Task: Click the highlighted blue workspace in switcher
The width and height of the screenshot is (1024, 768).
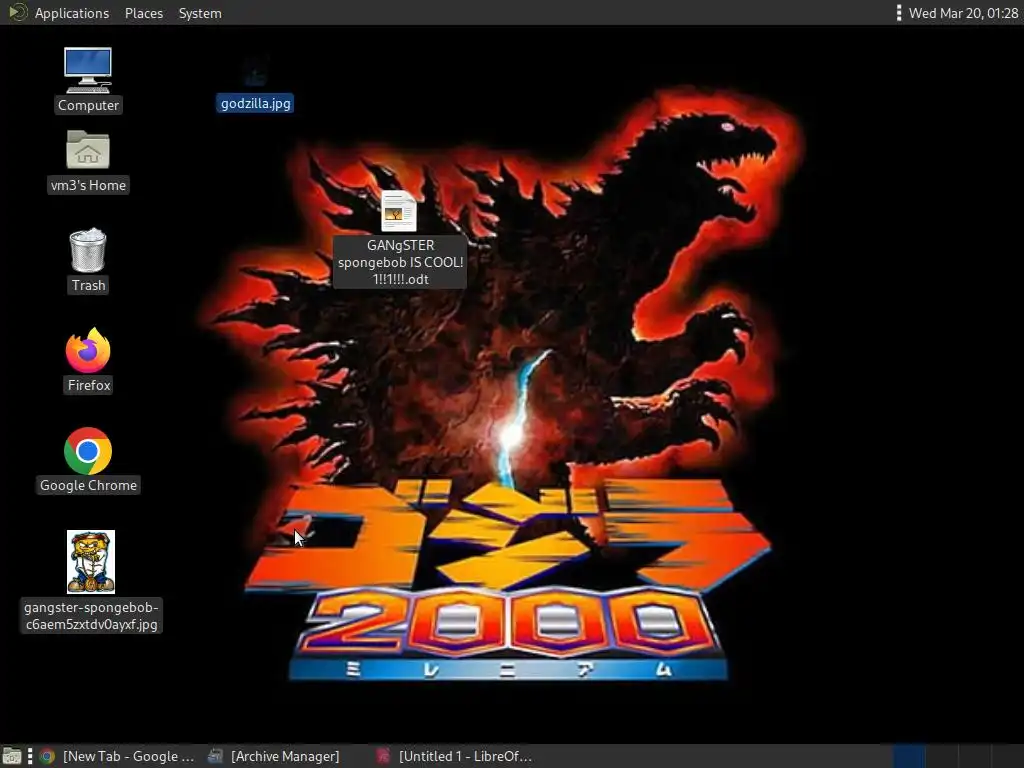Action: click(x=908, y=756)
